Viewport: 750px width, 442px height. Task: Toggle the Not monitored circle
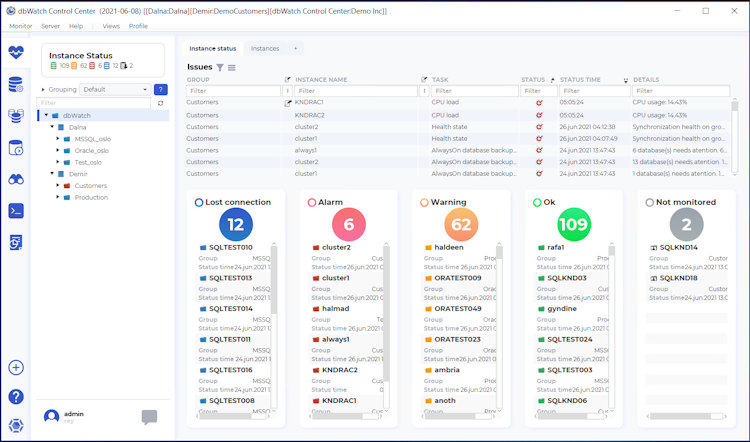pyautogui.click(x=650, y=202)
